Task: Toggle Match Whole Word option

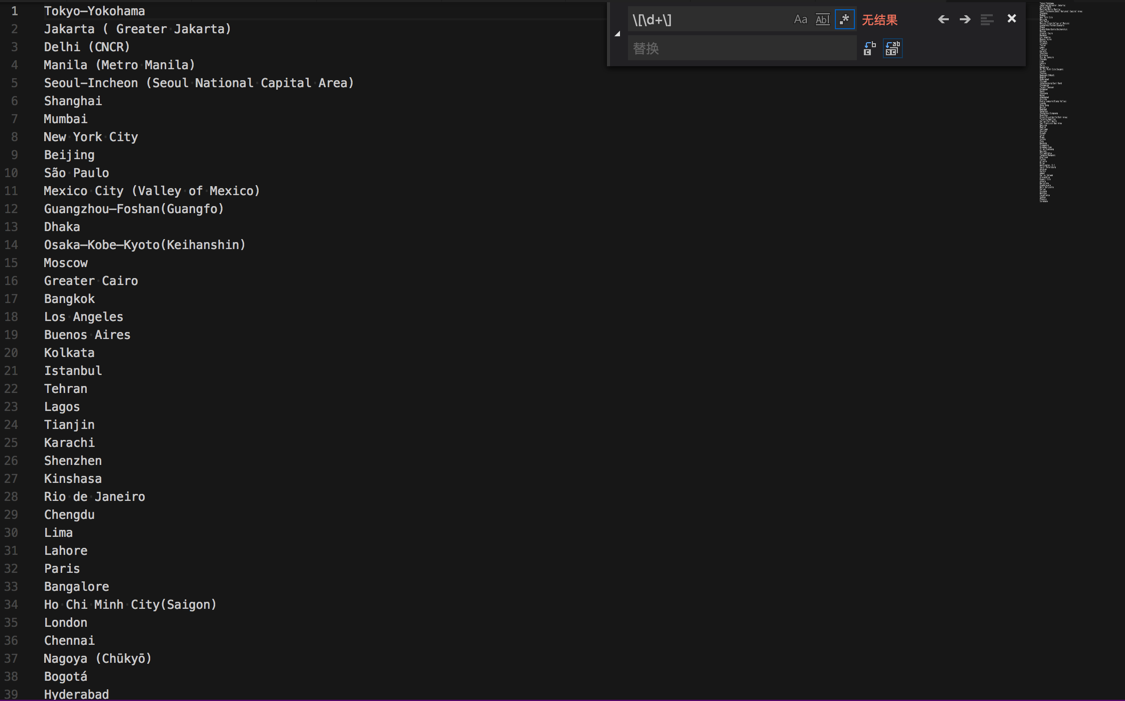Action: pyautogui.click(x=822, y=19)
